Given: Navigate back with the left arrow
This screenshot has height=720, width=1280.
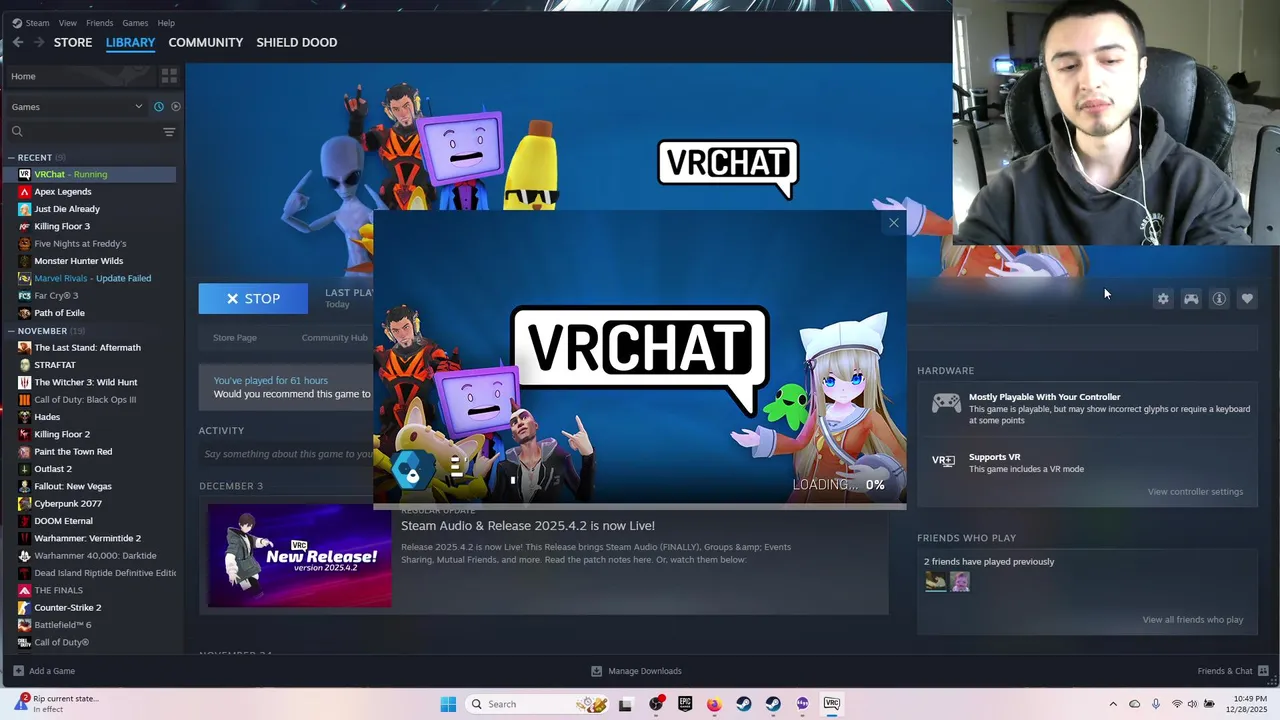Looking at the screenshot, I should (x=17, y=42).
